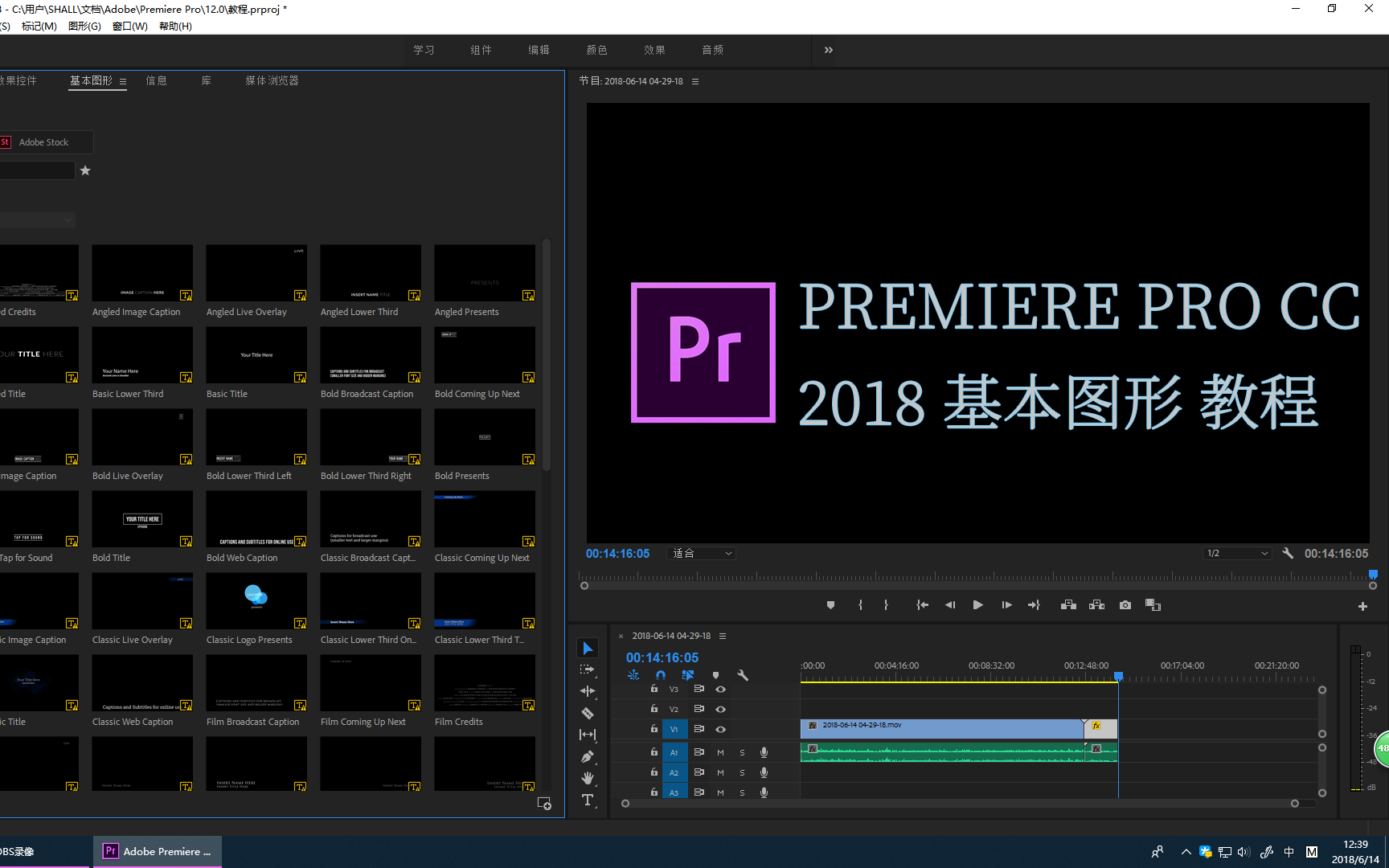Viewport: 1389px width, 868px height.
Task: Select the Type tool
Action: (x=588, y=800)
